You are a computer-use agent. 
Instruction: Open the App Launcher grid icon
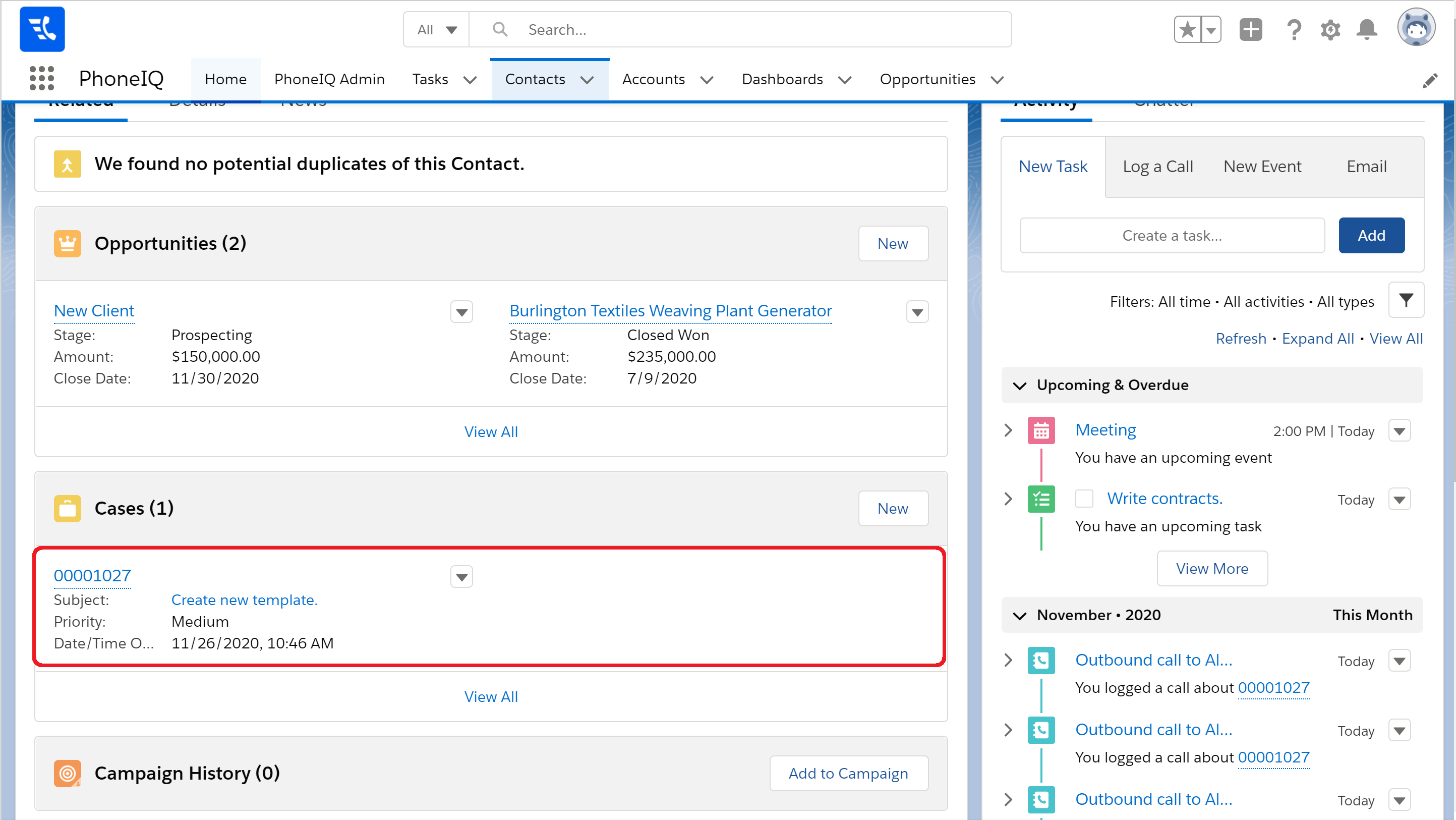41,79
